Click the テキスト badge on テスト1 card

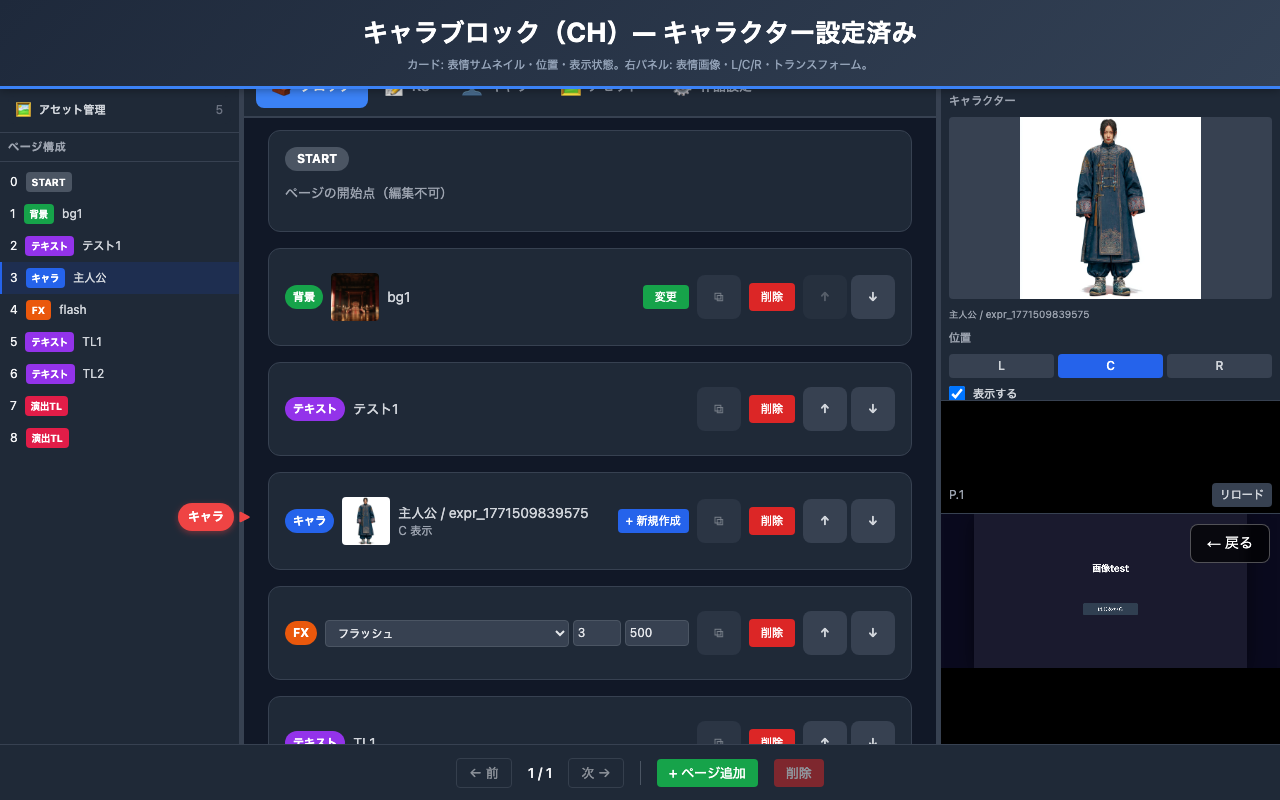click(315, 409)
